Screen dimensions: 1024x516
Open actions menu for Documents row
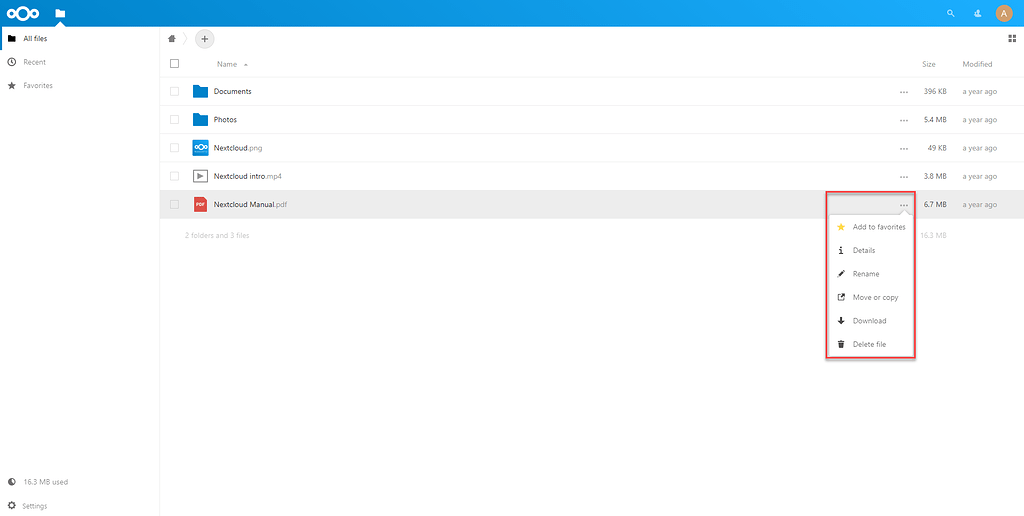(x=904, y=92)
